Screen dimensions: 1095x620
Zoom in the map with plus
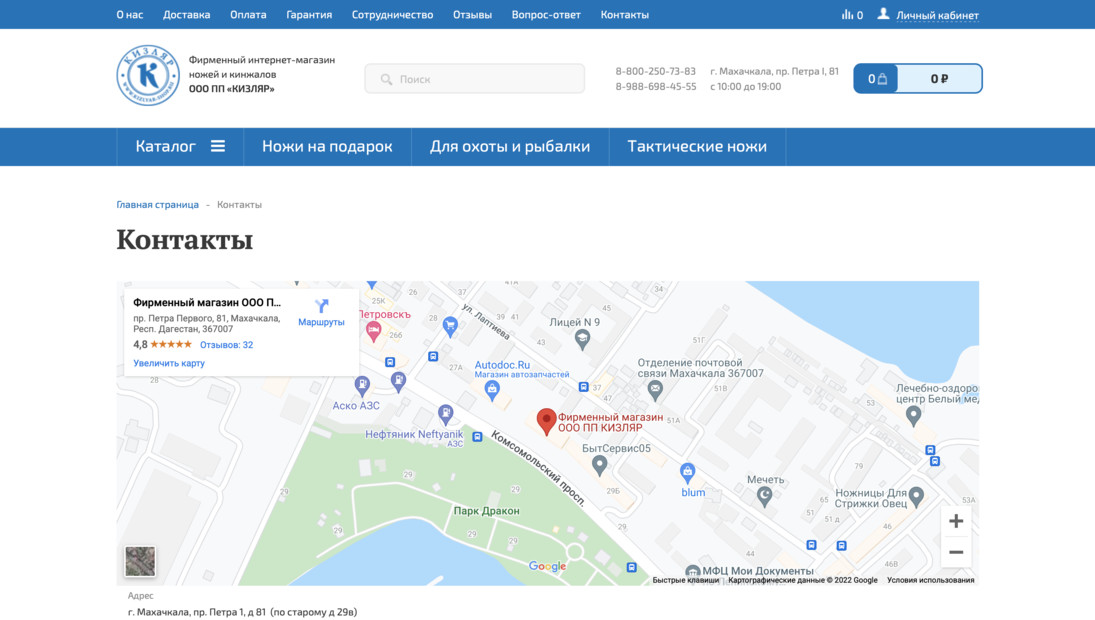pyautogui.click(x=956, y=521)
